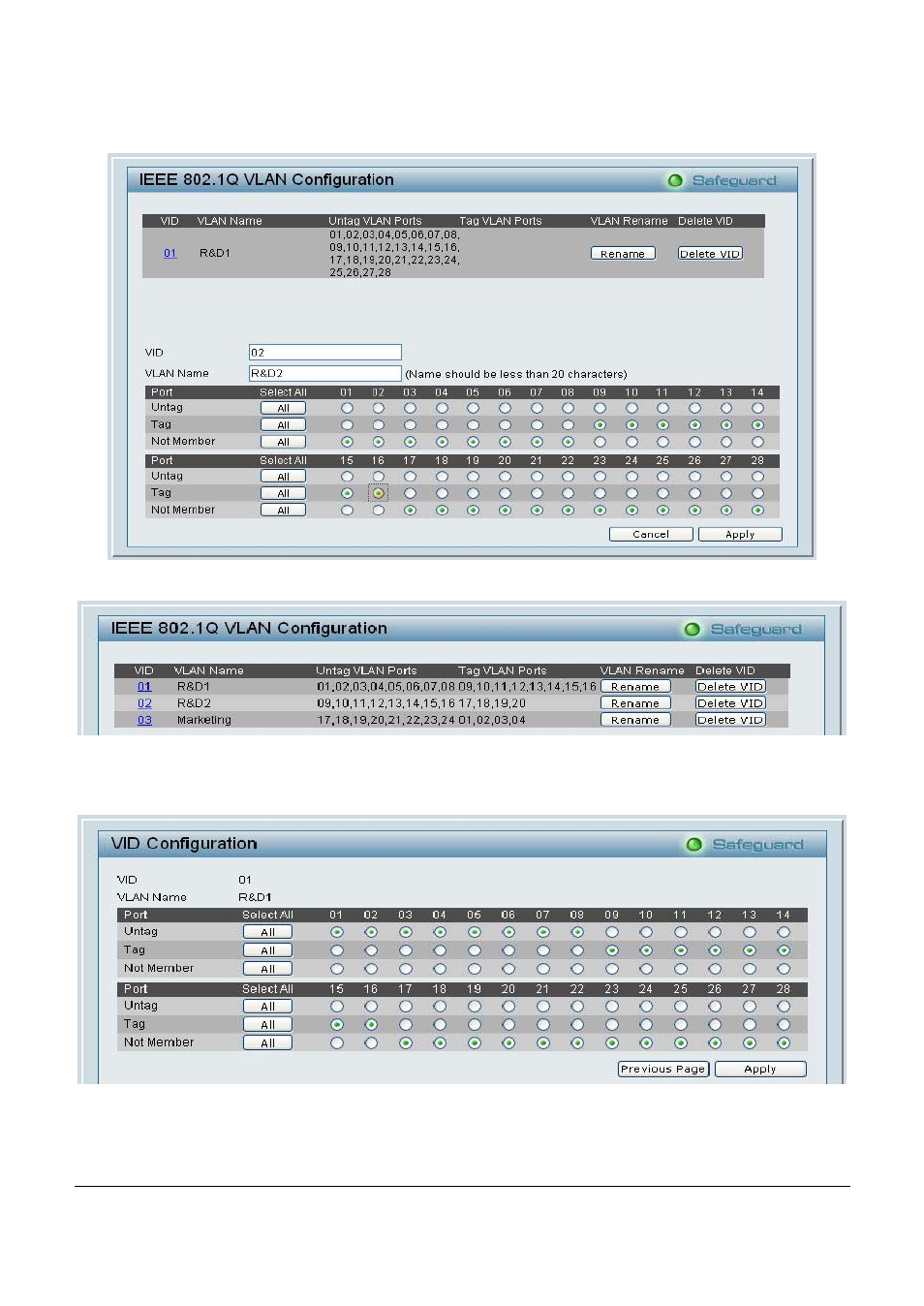In R&D2 form, select Tag for port 14

[757, 424]
